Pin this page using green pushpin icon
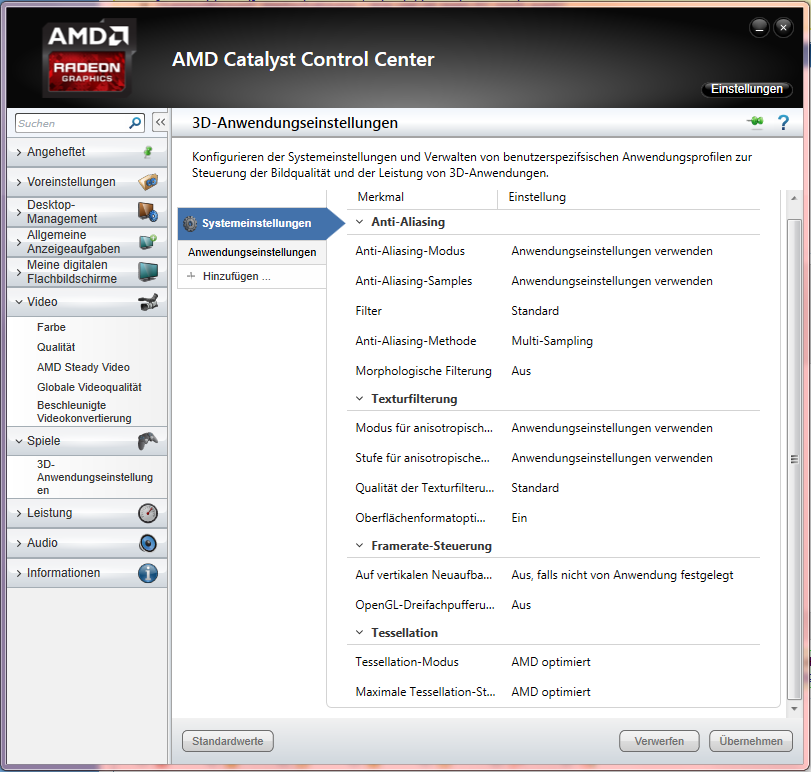811x772 pixels. click(x=755, y=122)
